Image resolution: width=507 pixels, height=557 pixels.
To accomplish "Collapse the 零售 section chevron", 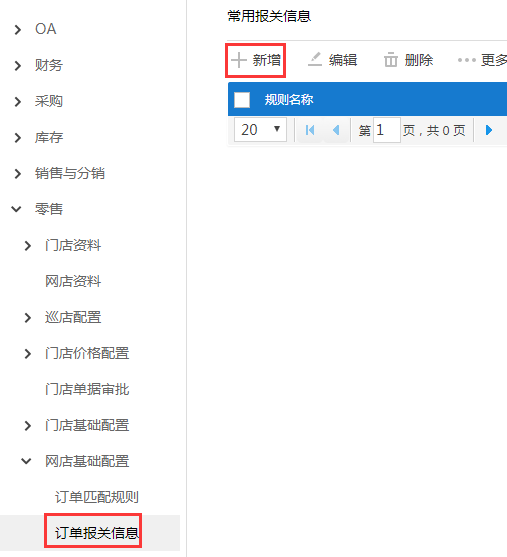I will coord(16,209).
